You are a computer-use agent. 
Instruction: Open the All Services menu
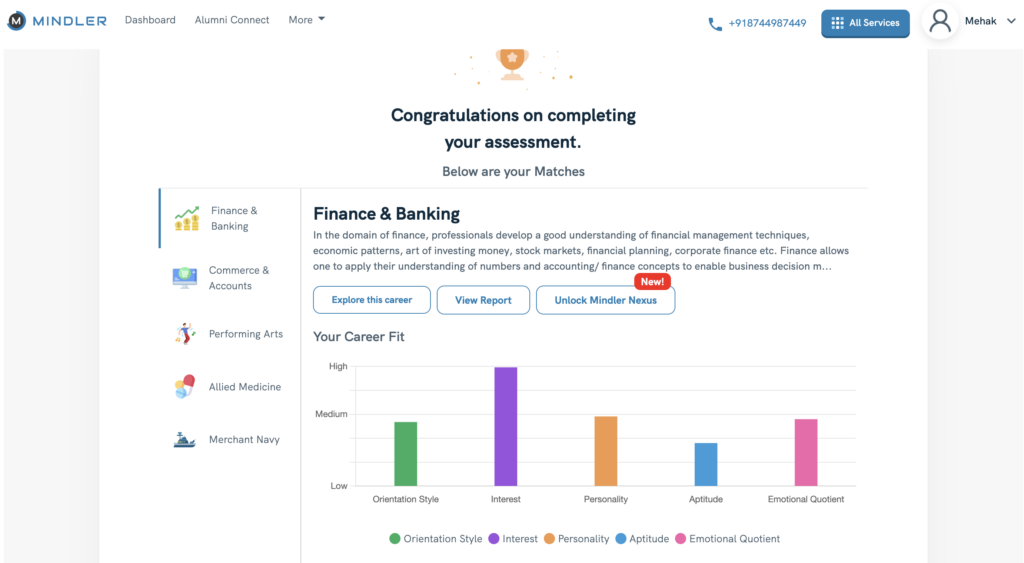pyautogui.click(x=865, y=23)
